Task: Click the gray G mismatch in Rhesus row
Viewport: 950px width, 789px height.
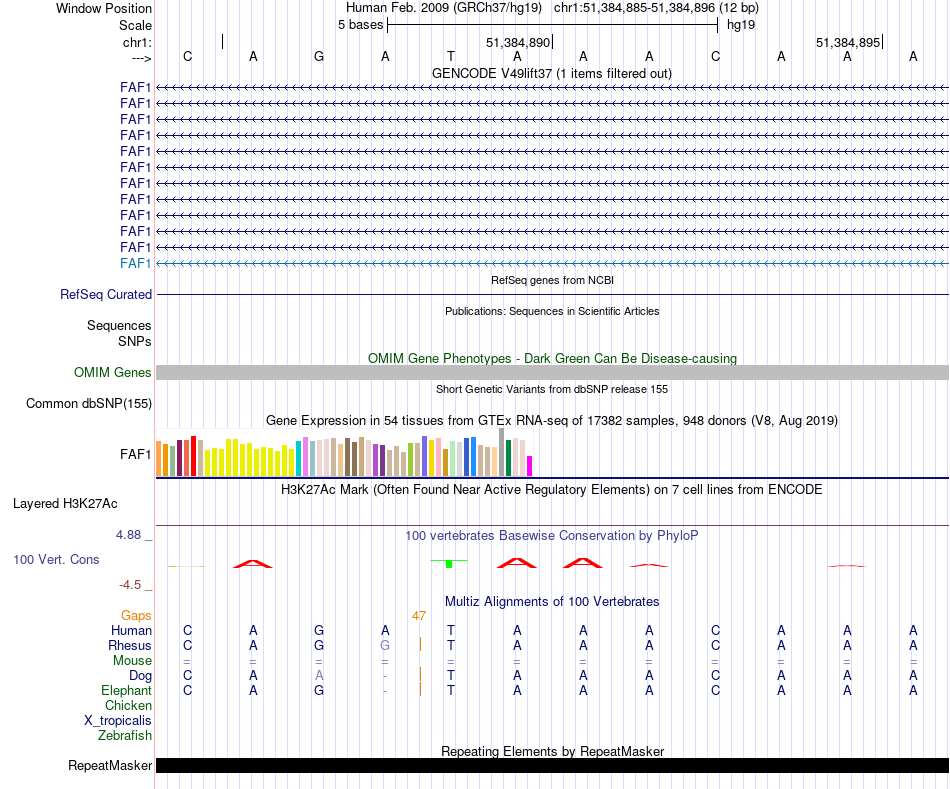Action: pyautogui.click(x=385, y=645)
